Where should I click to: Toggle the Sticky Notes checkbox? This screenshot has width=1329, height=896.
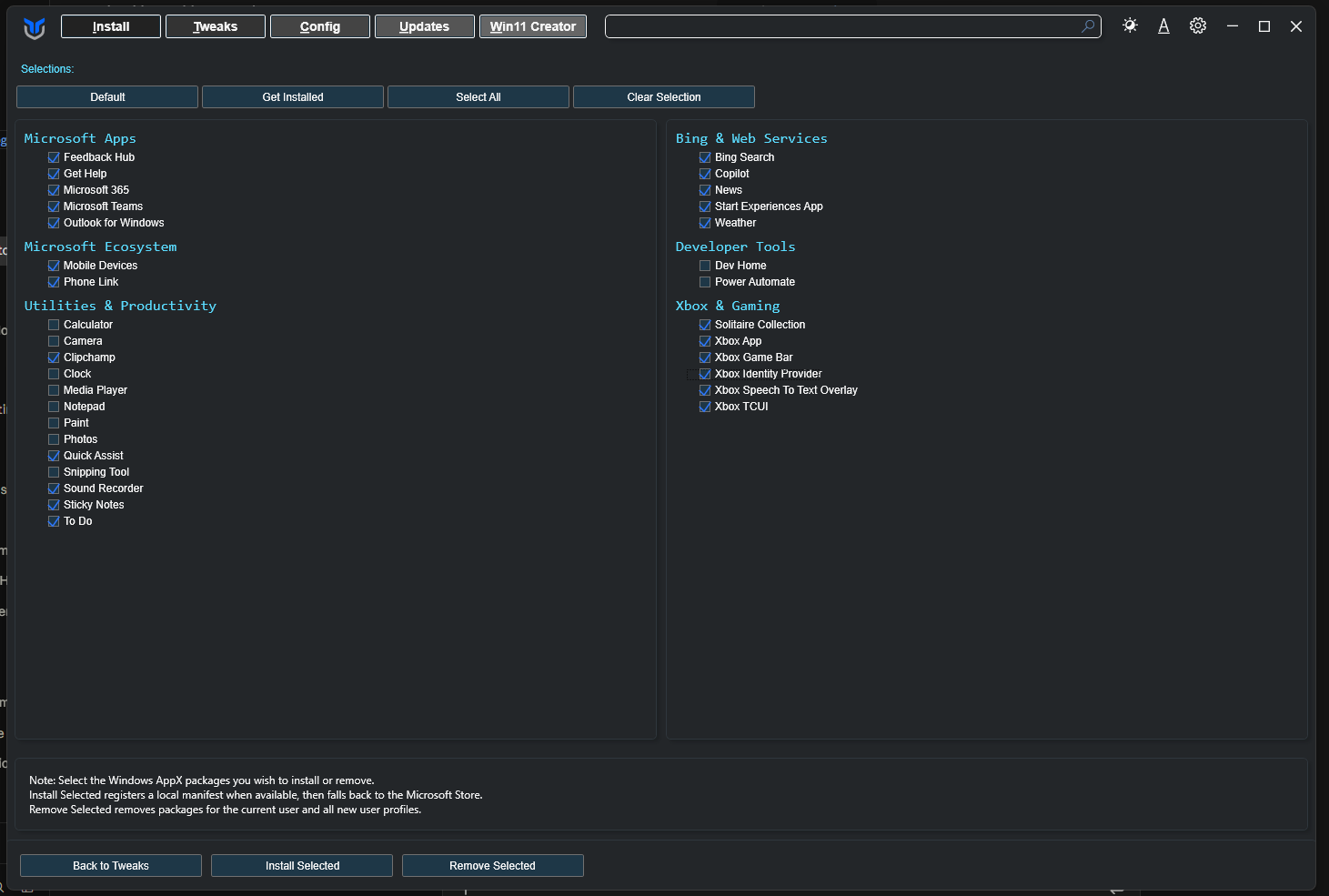(54, 505)
